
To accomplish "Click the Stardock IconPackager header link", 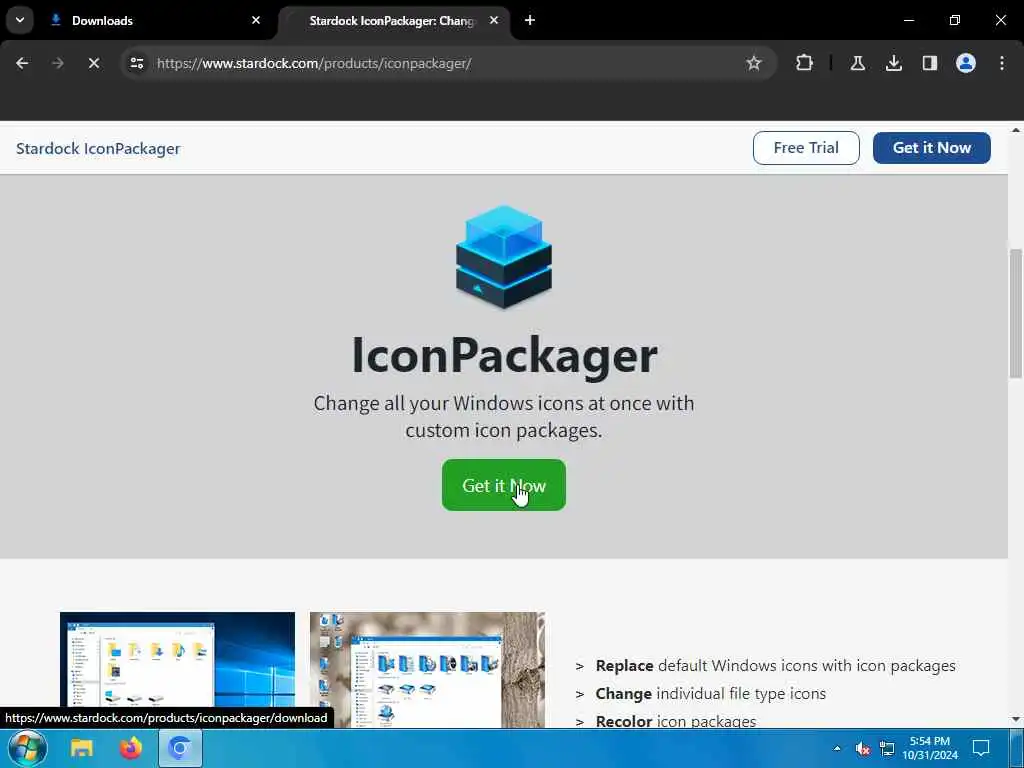I will [98, 148].
